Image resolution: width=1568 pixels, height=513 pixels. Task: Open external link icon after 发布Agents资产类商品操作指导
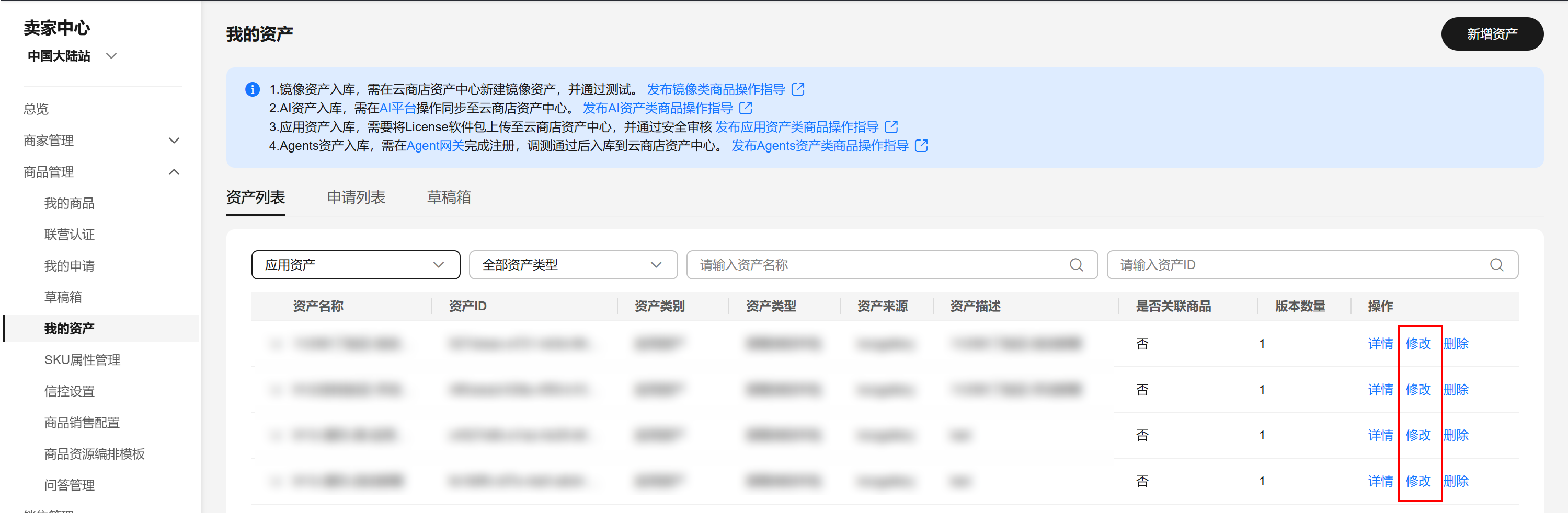(x=921, y=145)
